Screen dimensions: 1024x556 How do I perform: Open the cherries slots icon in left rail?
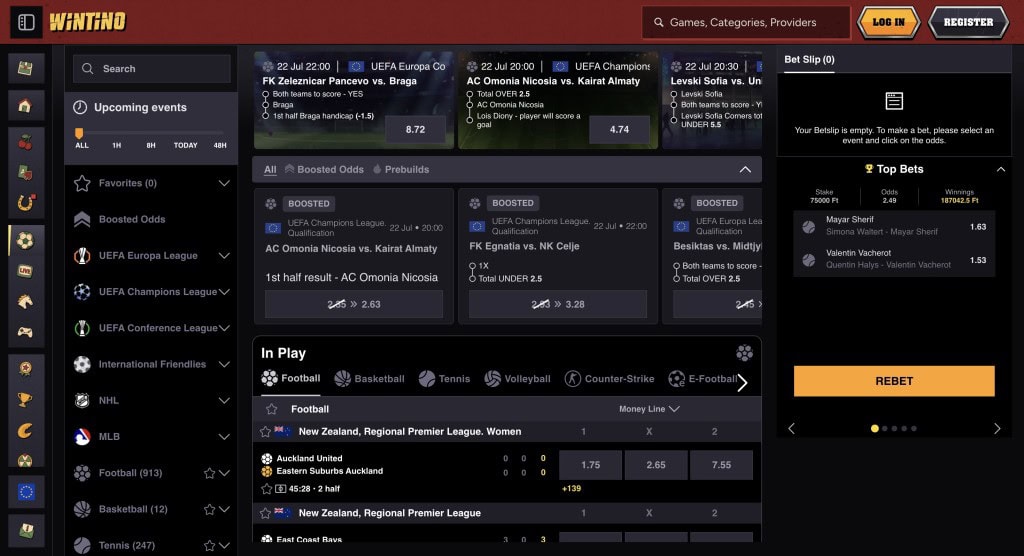point(25,142)
